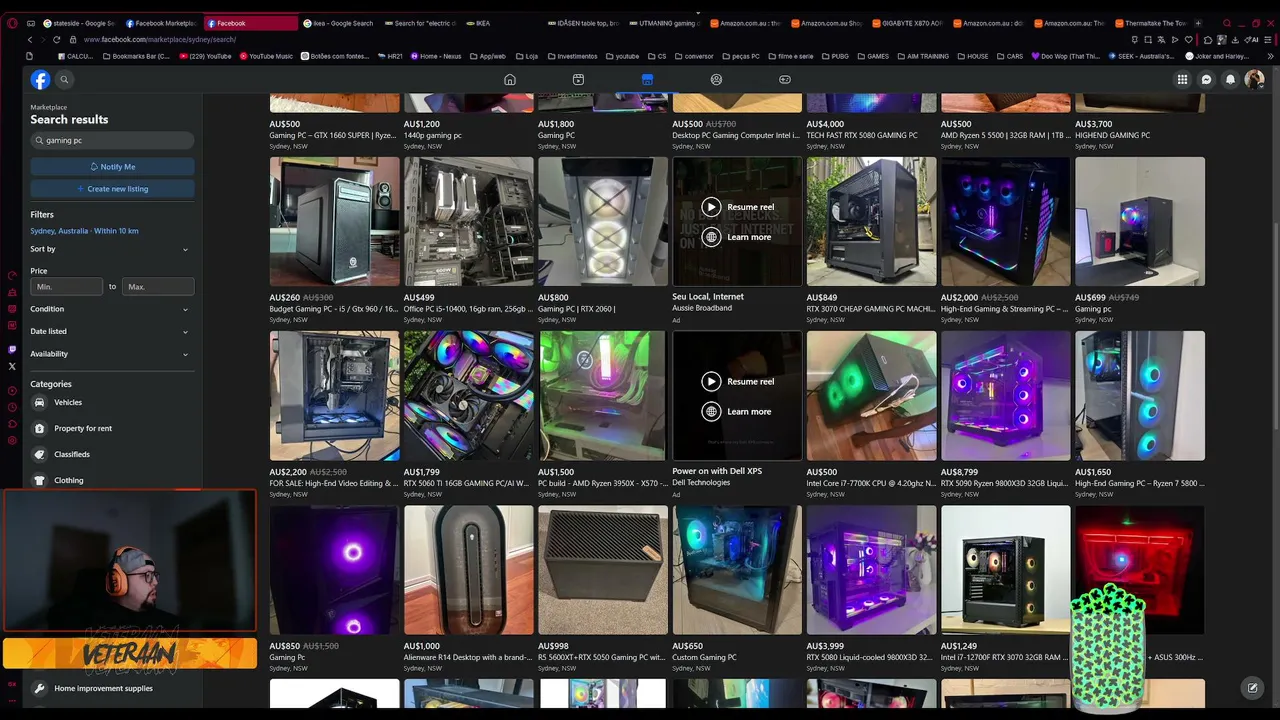Switch to the GIGABYTE X870 tab
Viewport: 1280px width, 720px height.
(907, 23)
